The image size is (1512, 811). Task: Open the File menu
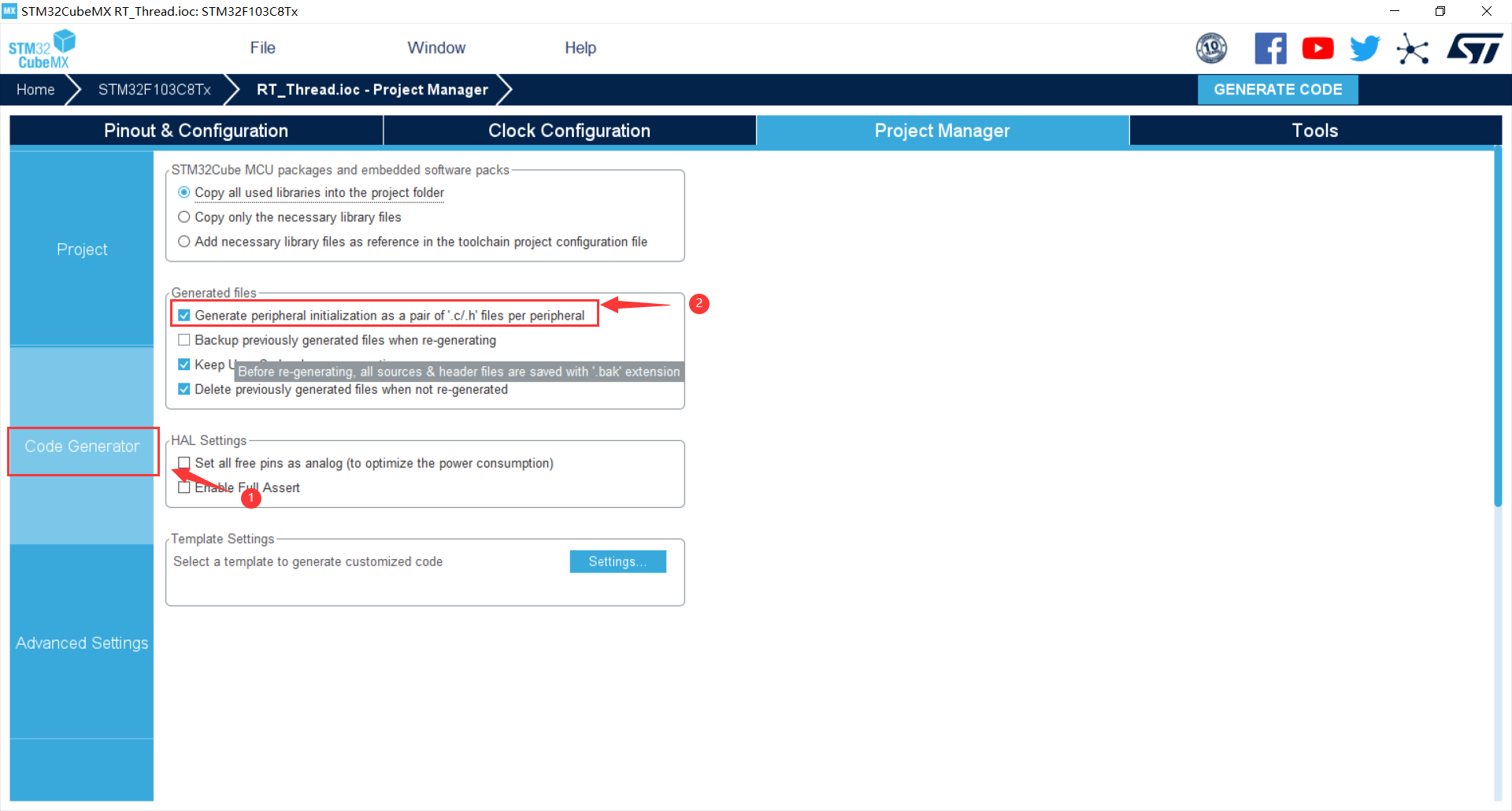pyautogui.click(x=262, y=48)
